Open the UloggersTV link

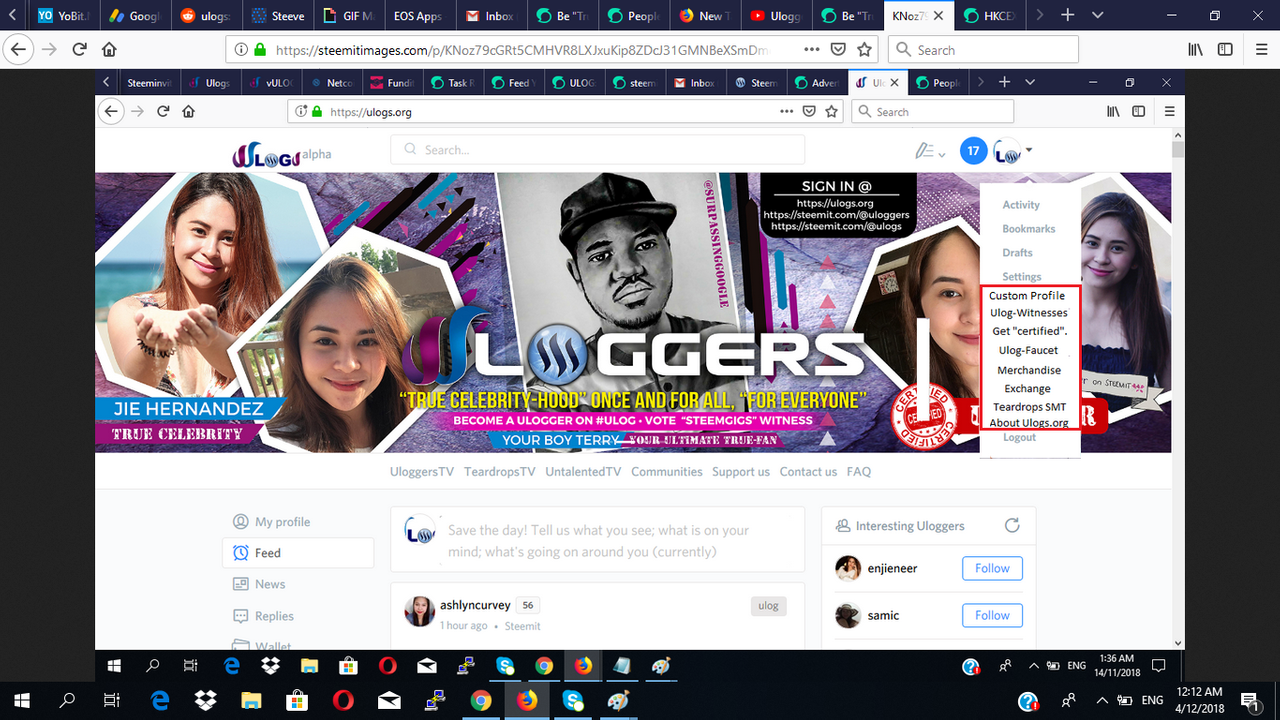tap(422, 472)
